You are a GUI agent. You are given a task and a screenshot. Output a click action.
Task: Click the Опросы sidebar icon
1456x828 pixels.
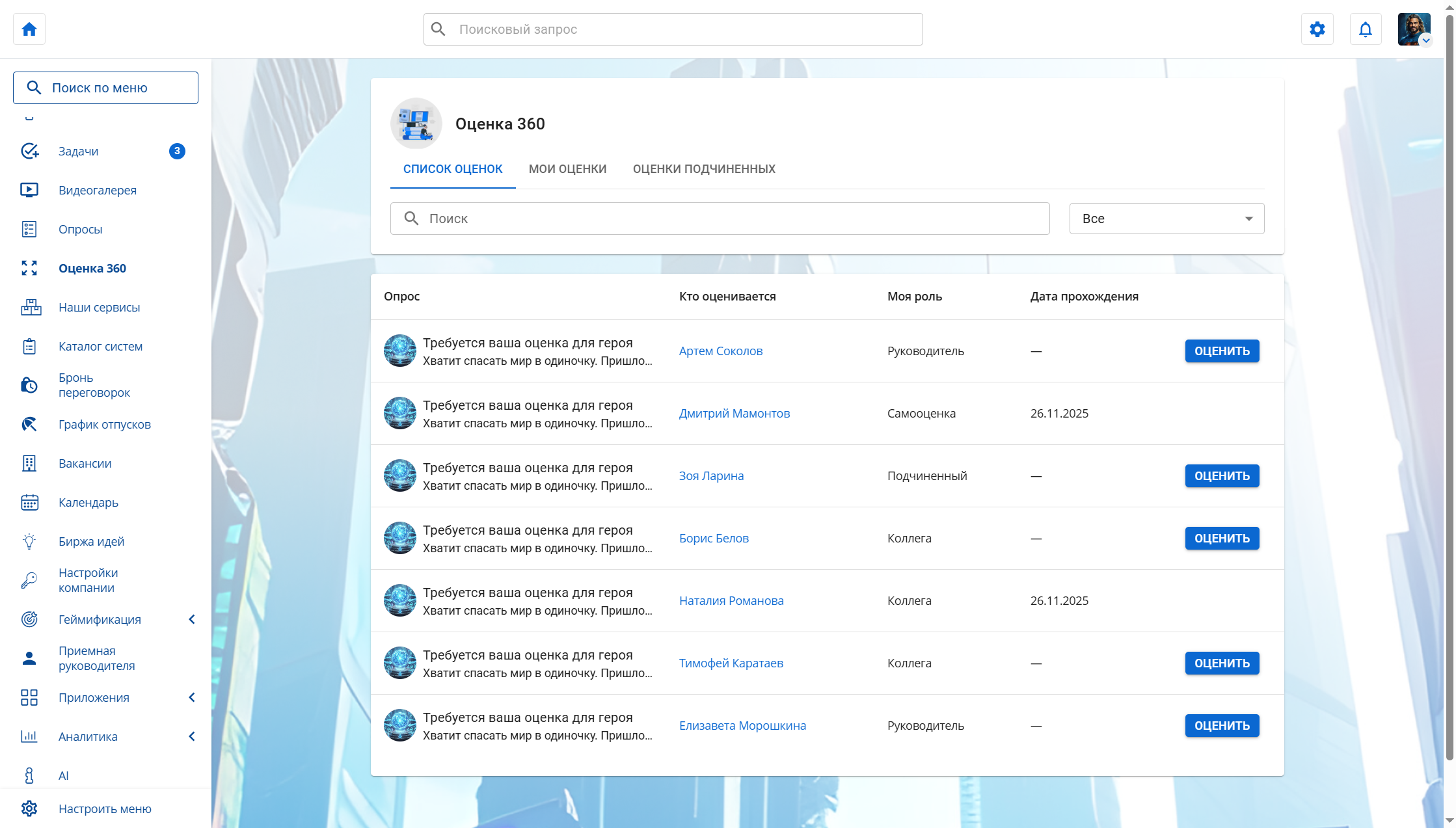pos(29,229)
